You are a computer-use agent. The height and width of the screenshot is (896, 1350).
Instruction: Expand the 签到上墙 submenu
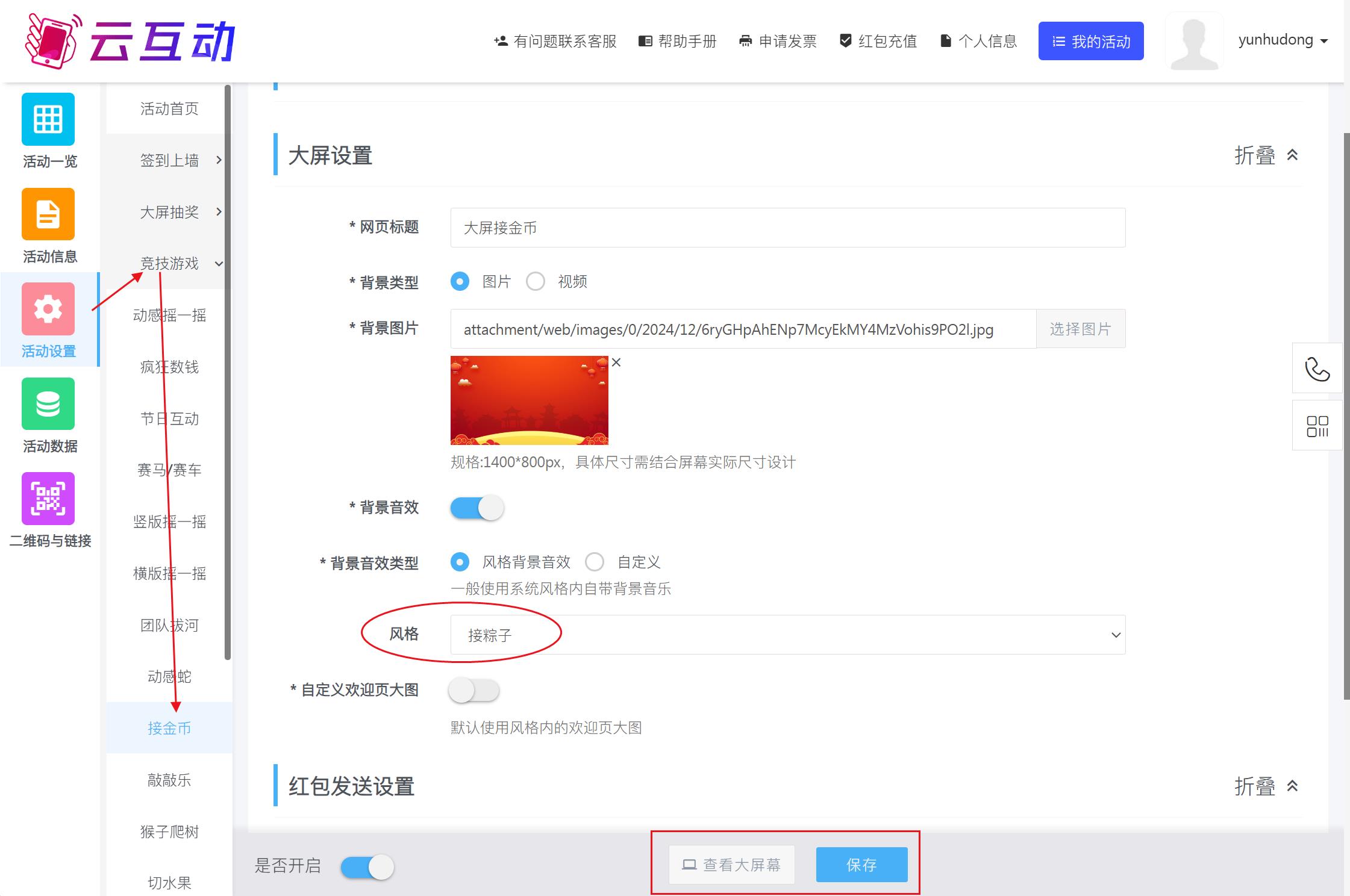coord(170,160)
